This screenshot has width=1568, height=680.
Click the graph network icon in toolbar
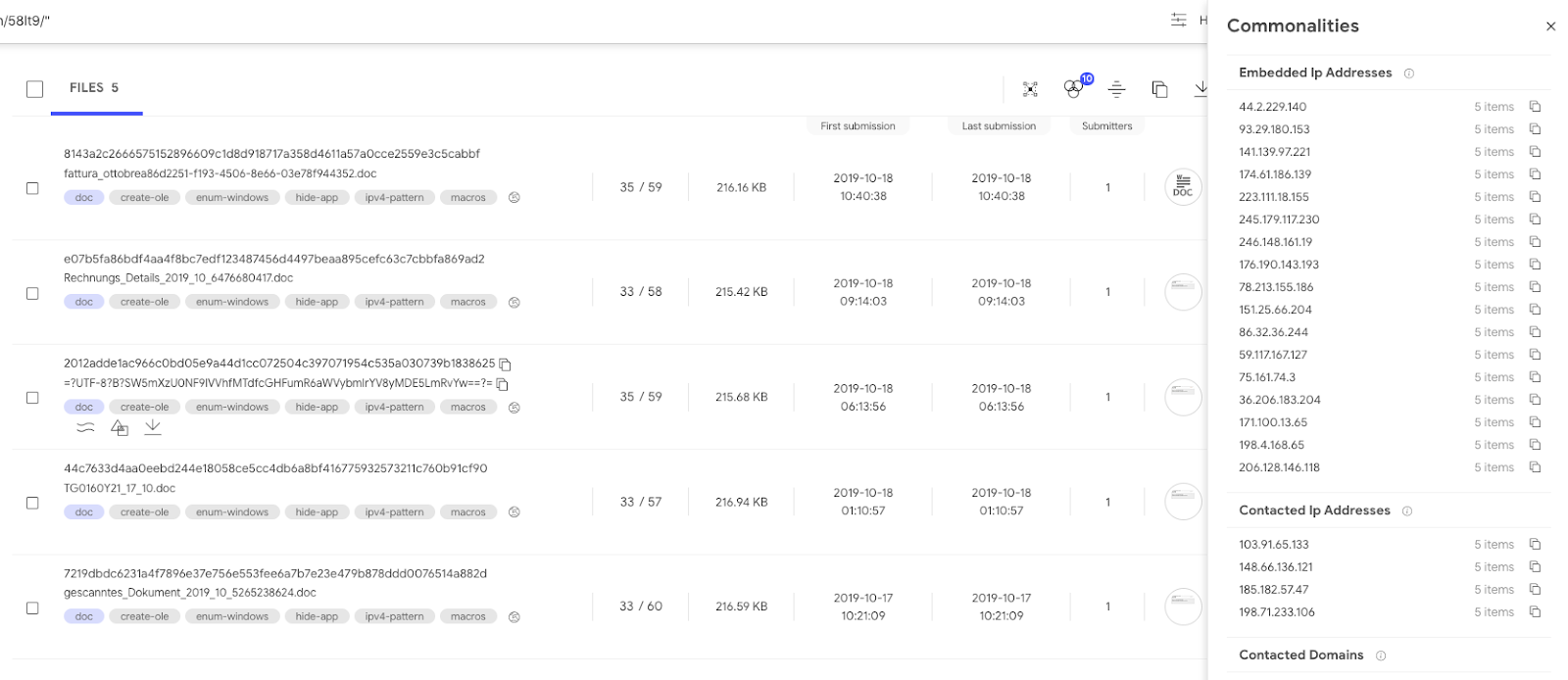tap(1030, 89)
